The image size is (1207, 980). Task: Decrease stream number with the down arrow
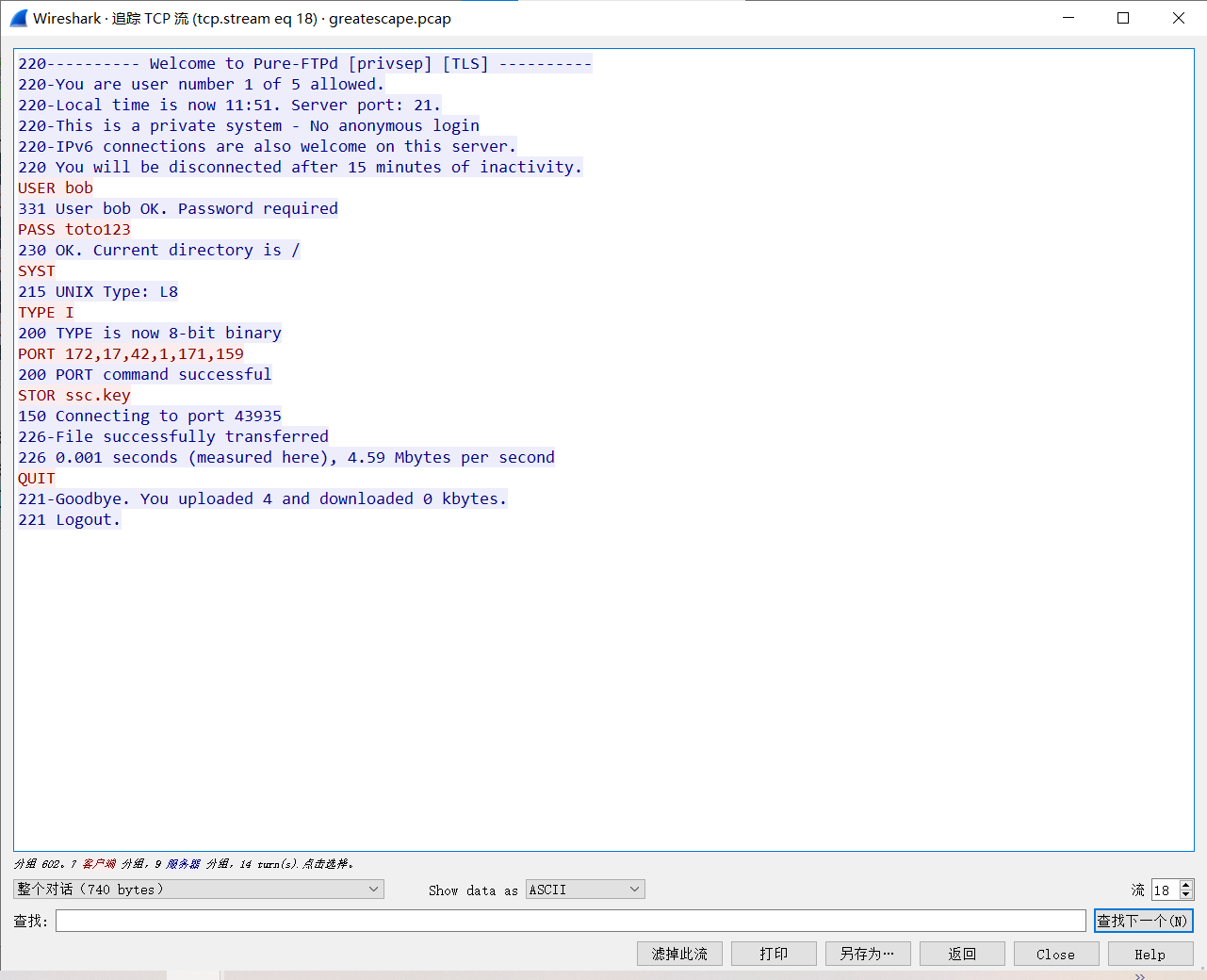1186,894
